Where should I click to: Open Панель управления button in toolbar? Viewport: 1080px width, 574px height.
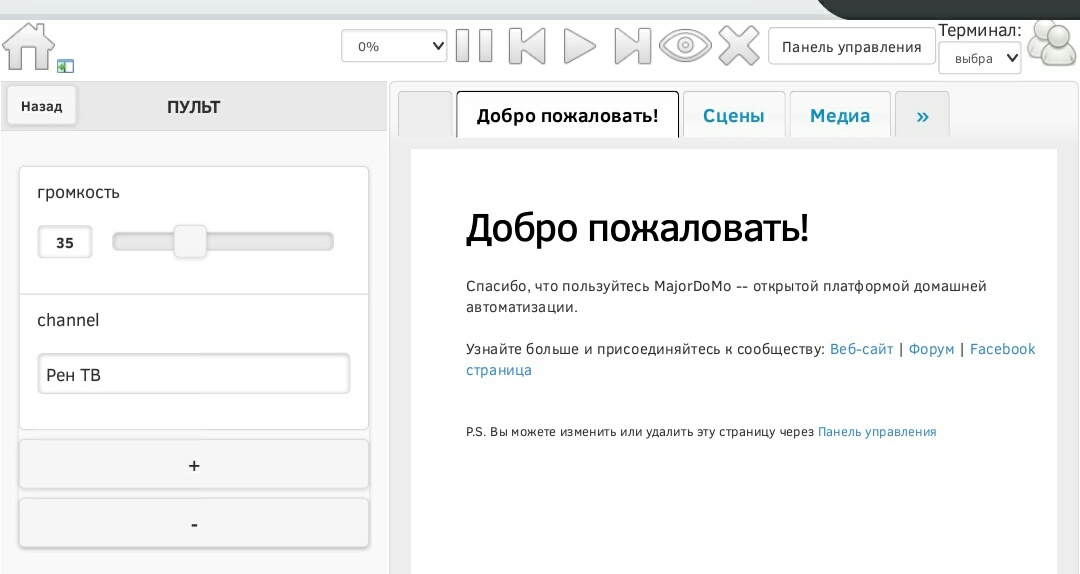[x=851, y=47]
